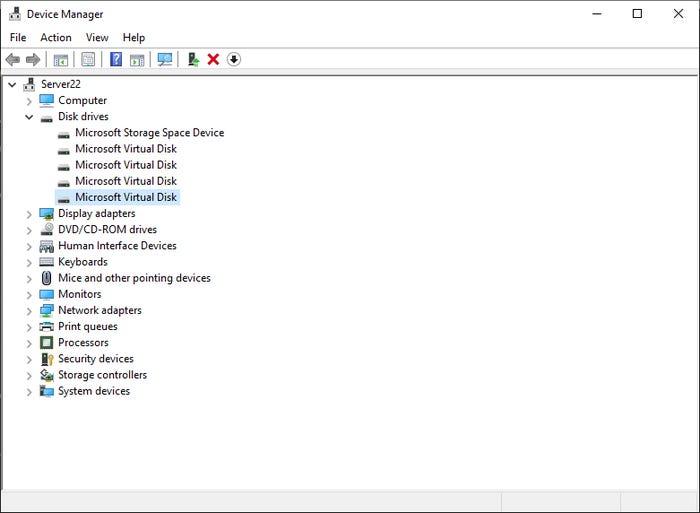
Task: Click the Computer category monitor icon
Action: click(46, 100)
